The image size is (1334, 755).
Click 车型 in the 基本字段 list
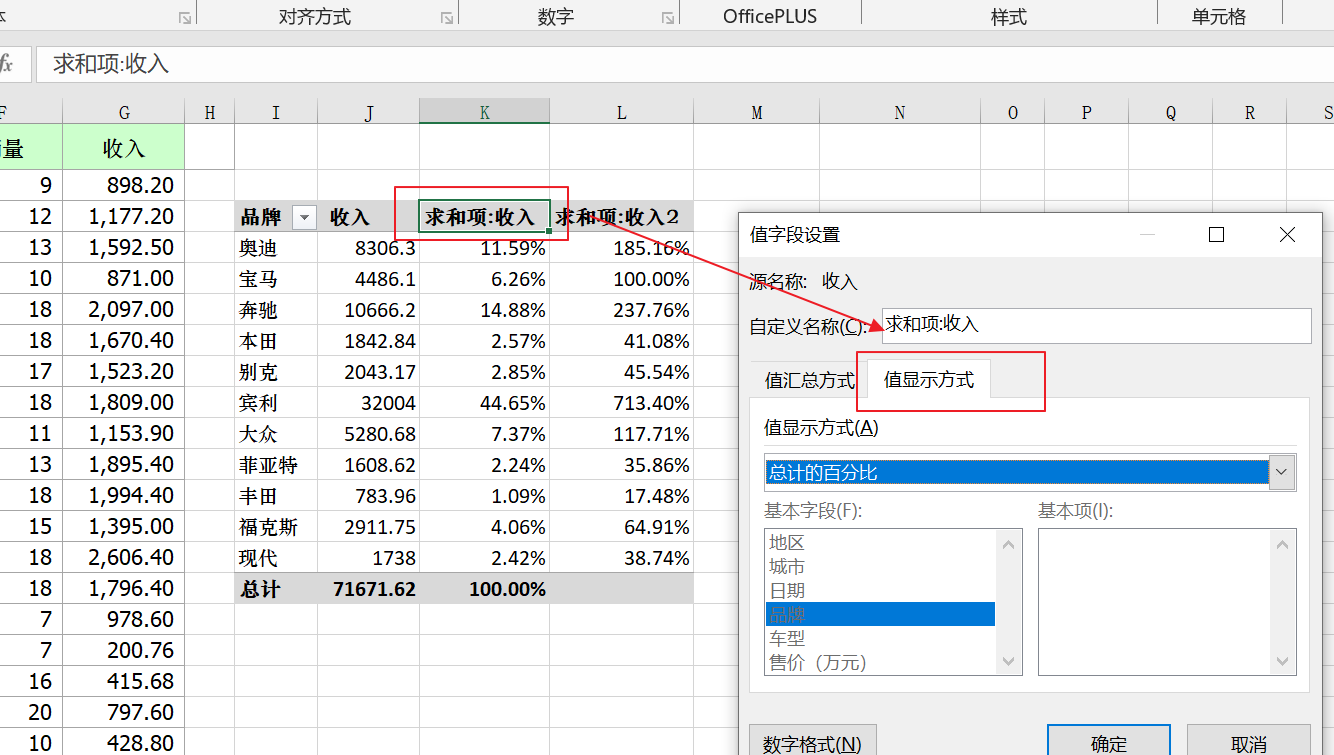coord(880,638)
